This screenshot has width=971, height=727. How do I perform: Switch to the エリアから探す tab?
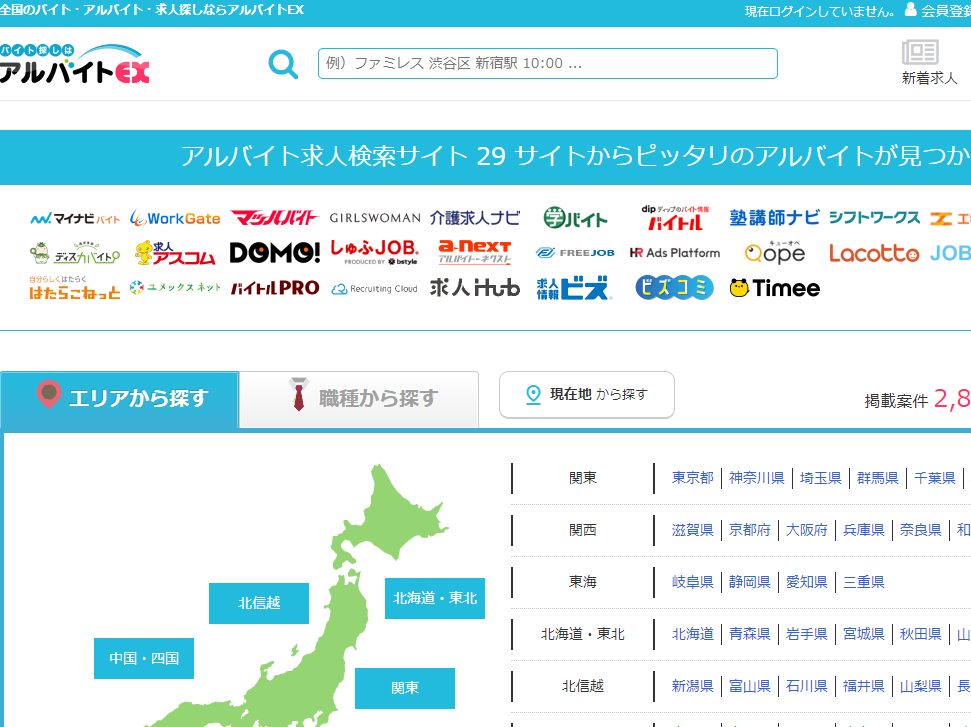[x=120, y=398]
